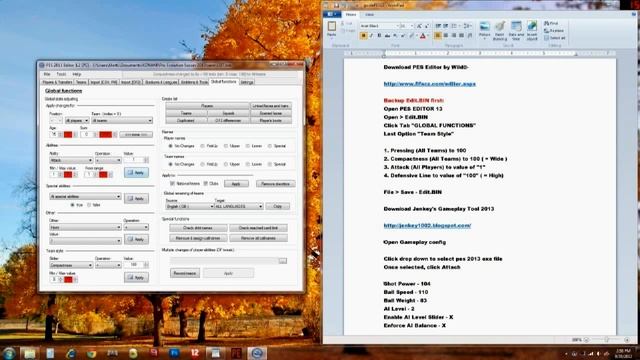This screenshot has width=640, height=360.
Task: Click the 'Remove diacritics' button
Action: (276, 184)
